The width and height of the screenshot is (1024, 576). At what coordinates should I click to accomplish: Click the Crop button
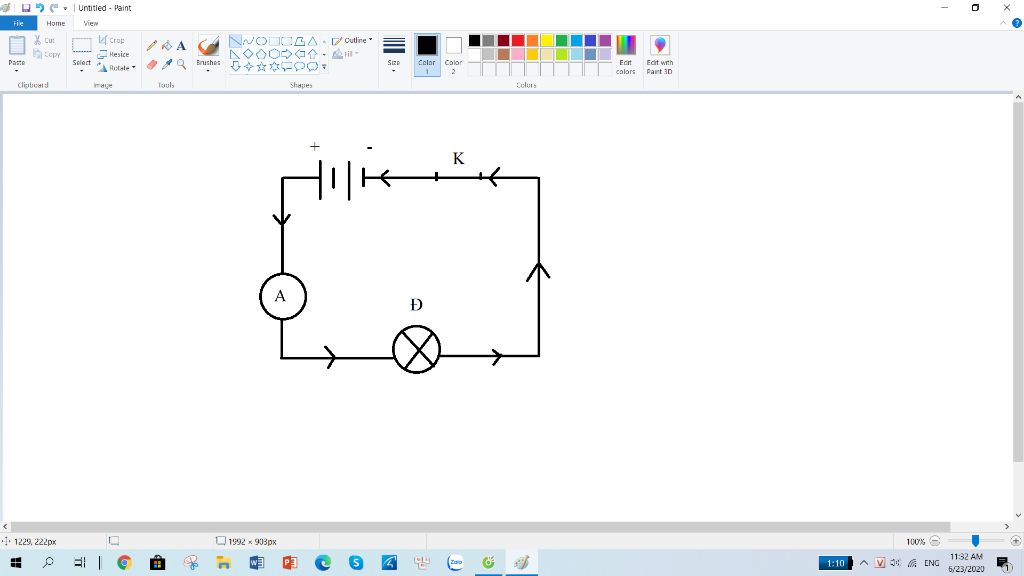click(112, 40)
